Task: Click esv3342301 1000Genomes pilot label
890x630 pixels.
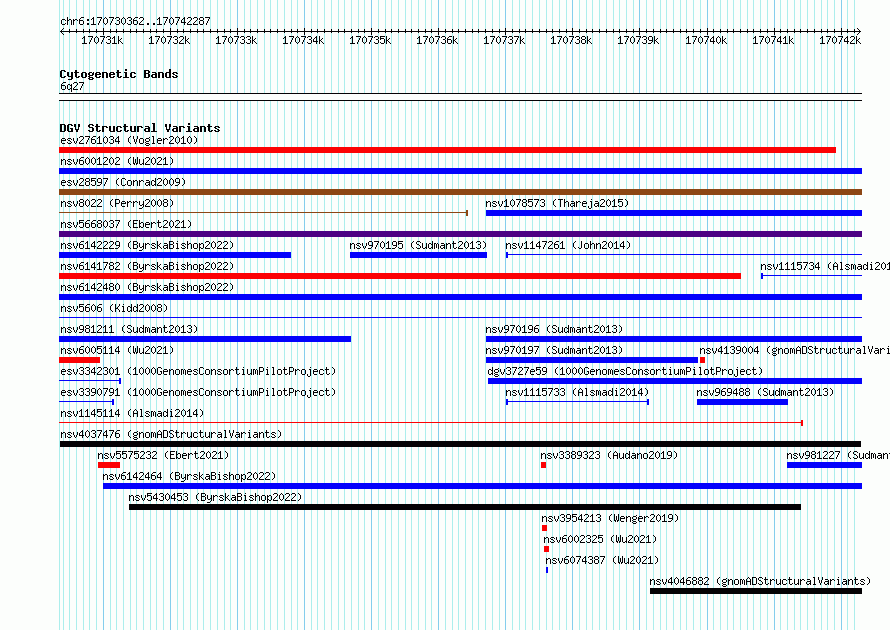Action: tap(198, 371)
